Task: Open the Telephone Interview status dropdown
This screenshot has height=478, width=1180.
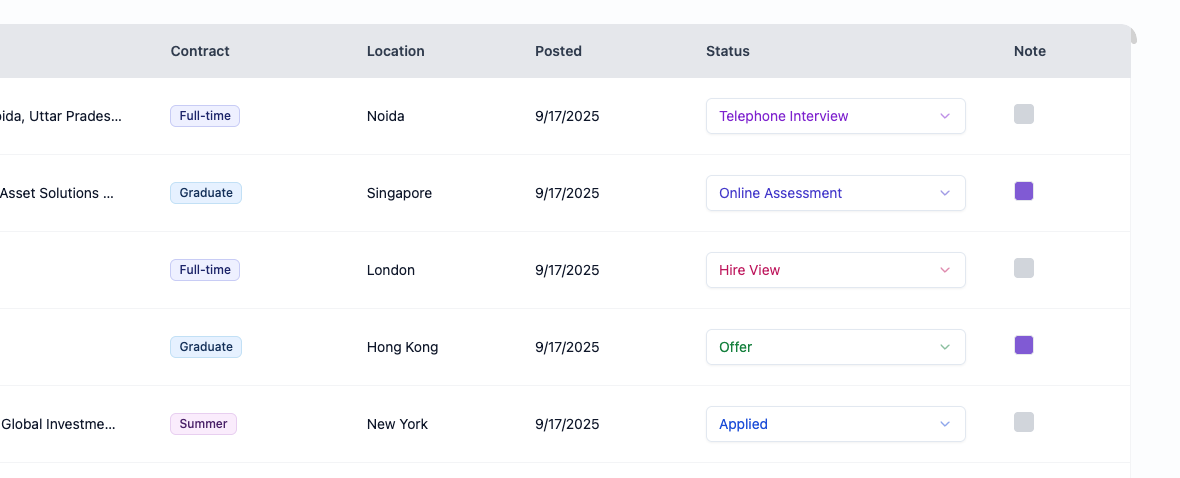Action: pos(835,116)
